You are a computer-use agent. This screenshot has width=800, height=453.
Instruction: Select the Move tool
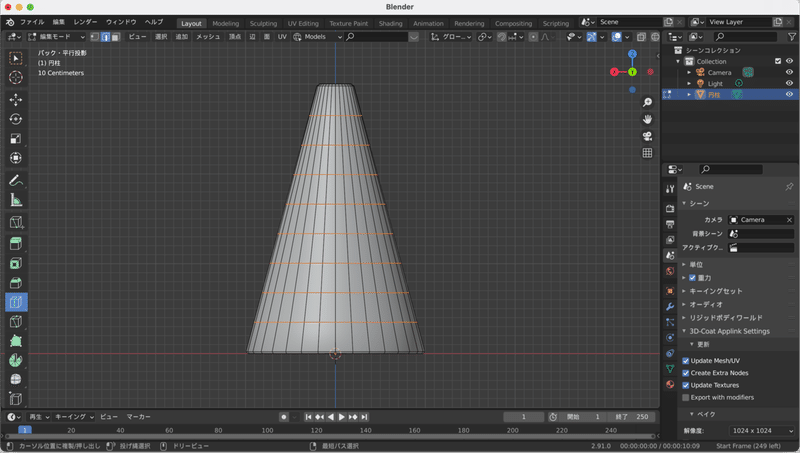point(16,99)
